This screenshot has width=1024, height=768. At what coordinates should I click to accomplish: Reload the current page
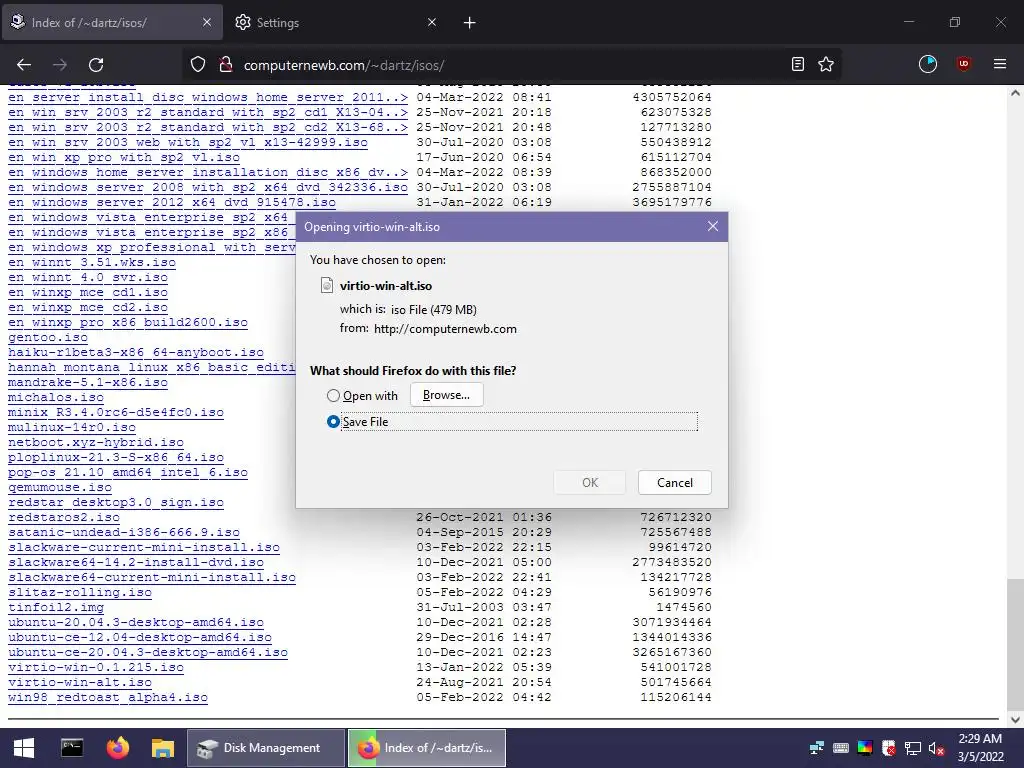pos(96,65)
